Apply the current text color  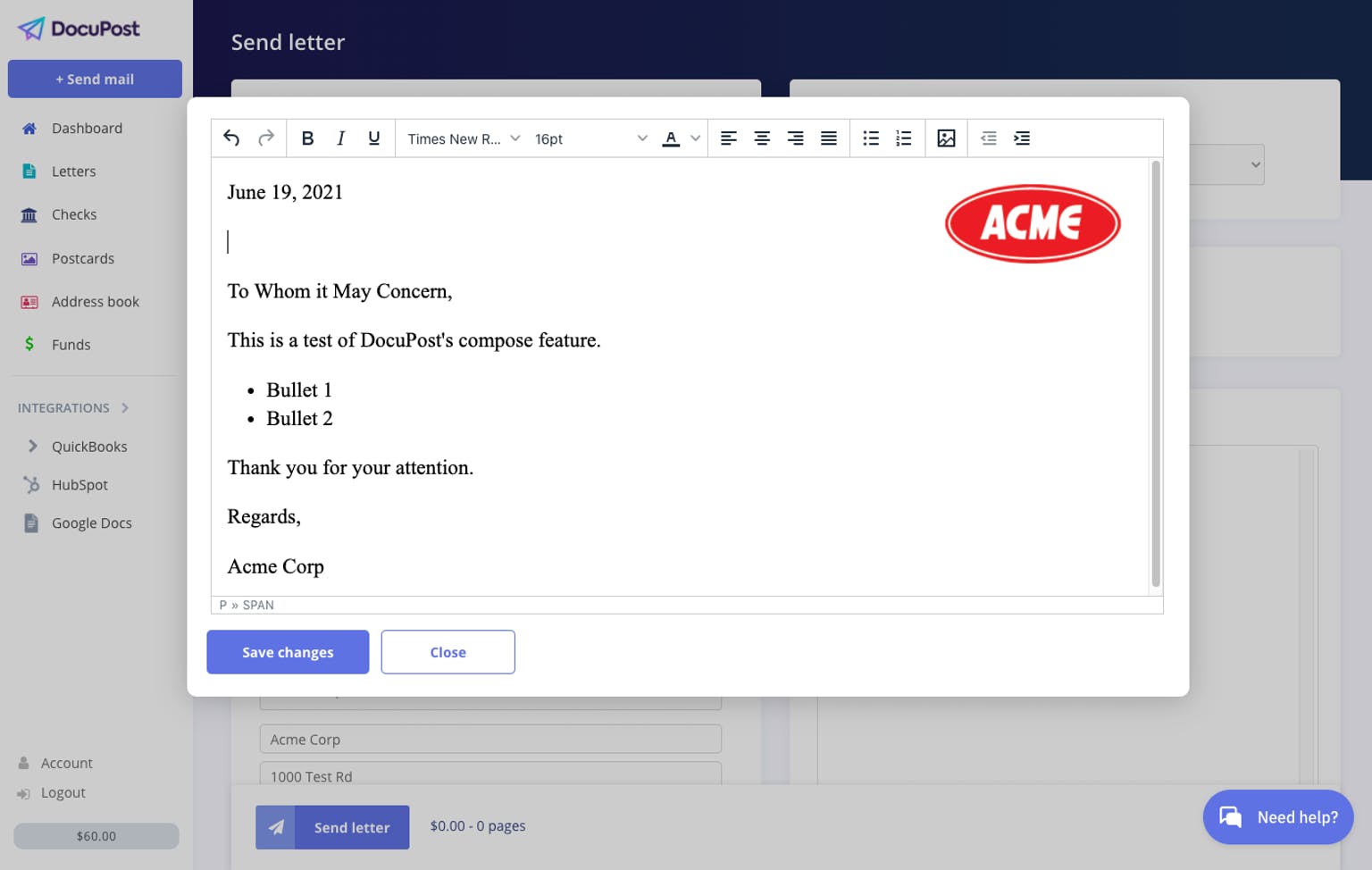[671, 138]
